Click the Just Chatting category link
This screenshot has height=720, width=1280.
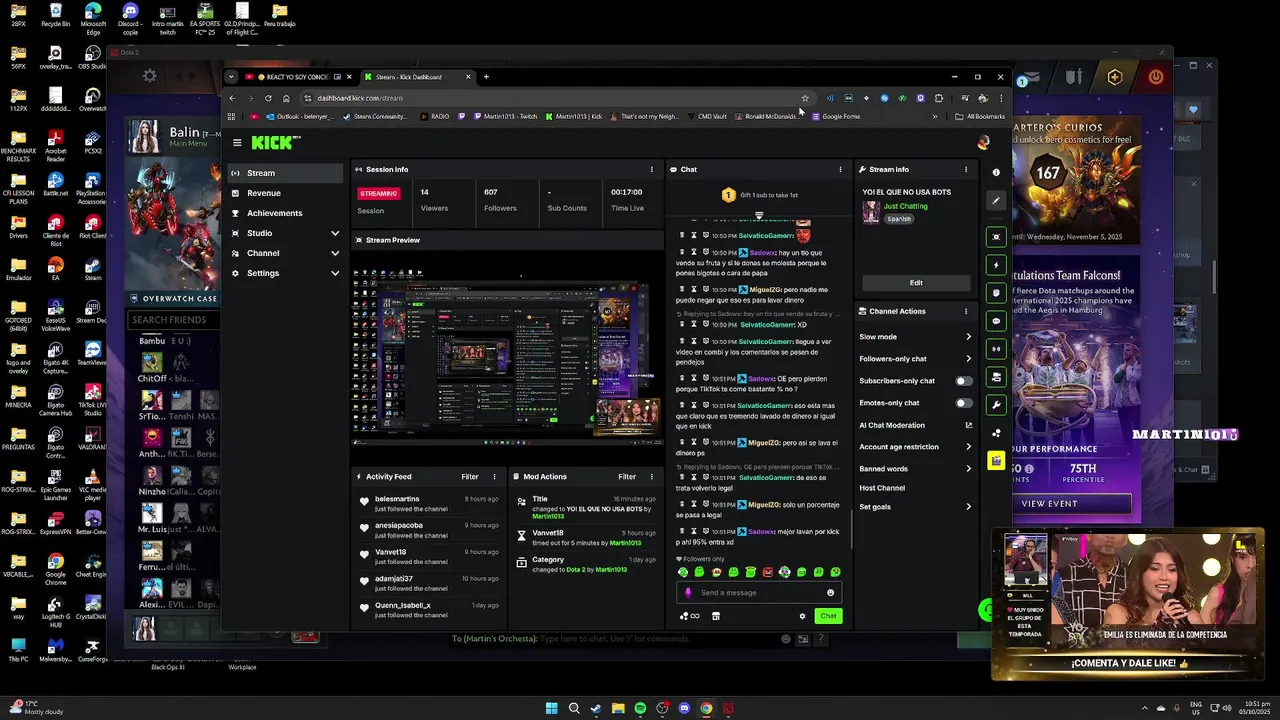pos(906,206)
